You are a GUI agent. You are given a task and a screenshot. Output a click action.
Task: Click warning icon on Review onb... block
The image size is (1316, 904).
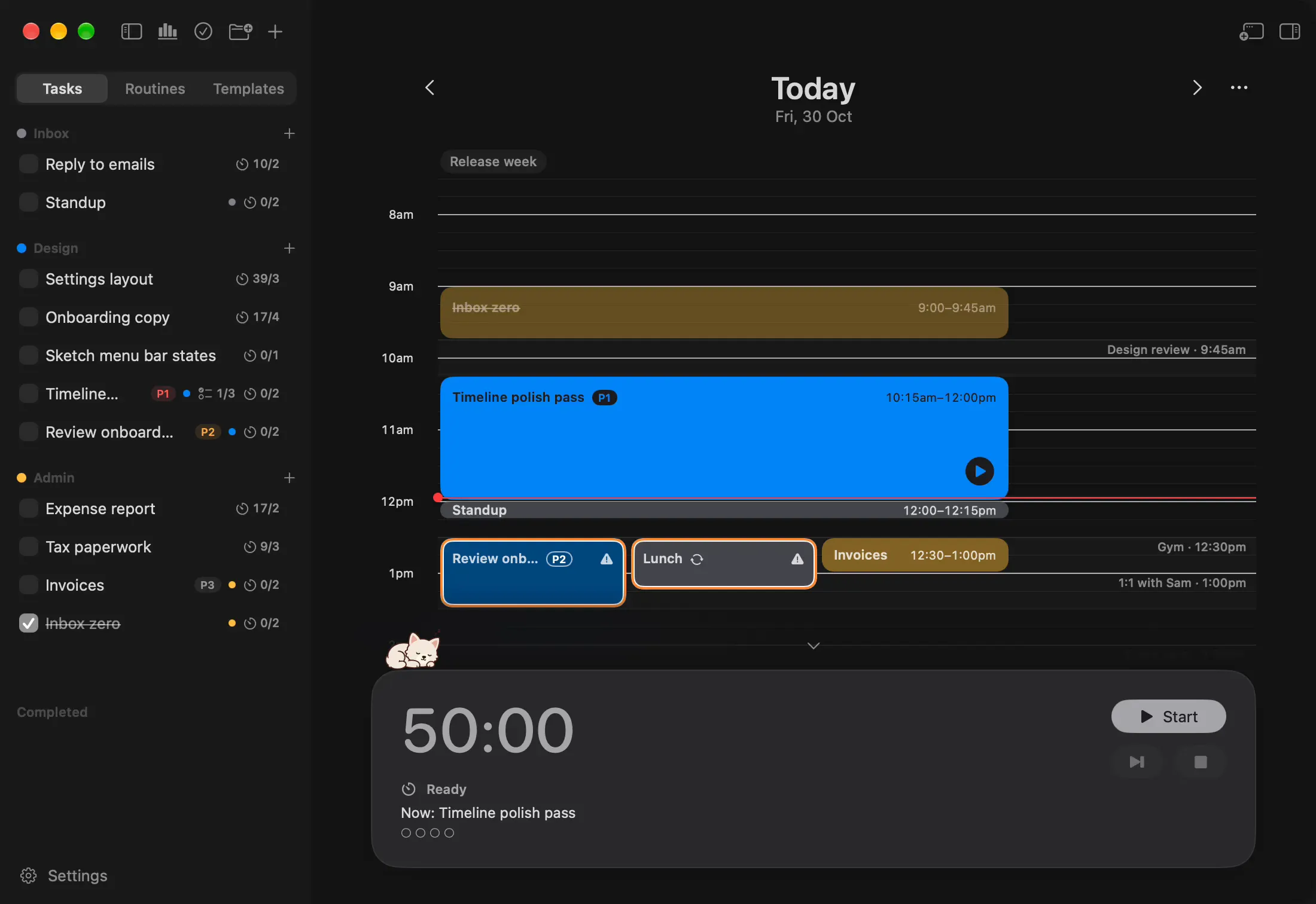click(607, 559)
